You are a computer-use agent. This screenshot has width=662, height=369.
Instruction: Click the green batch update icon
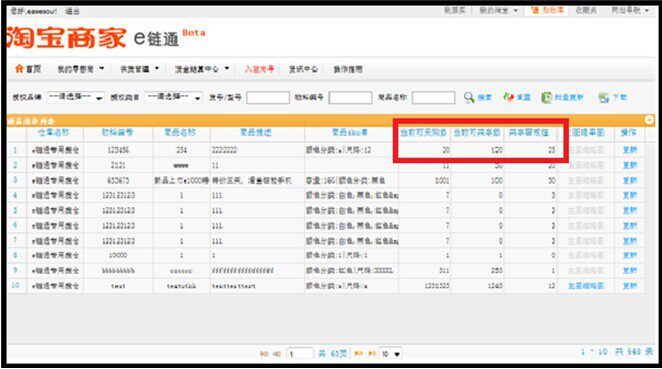tap(547, 98)
